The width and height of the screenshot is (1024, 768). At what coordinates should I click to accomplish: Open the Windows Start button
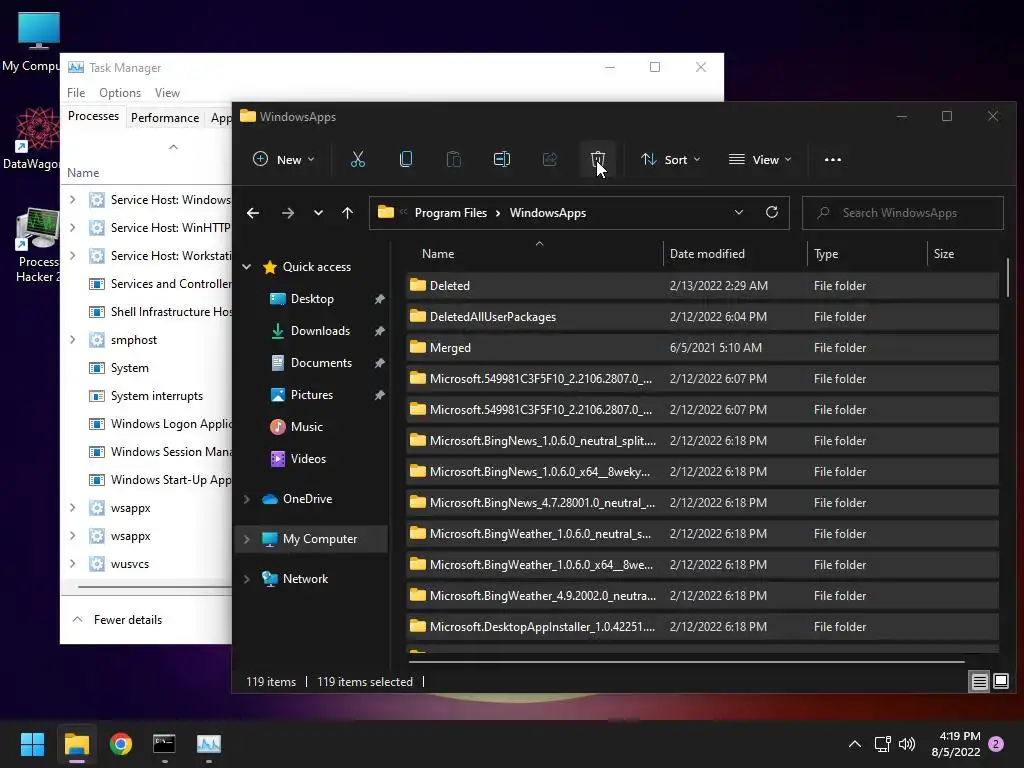click(32, 744)
